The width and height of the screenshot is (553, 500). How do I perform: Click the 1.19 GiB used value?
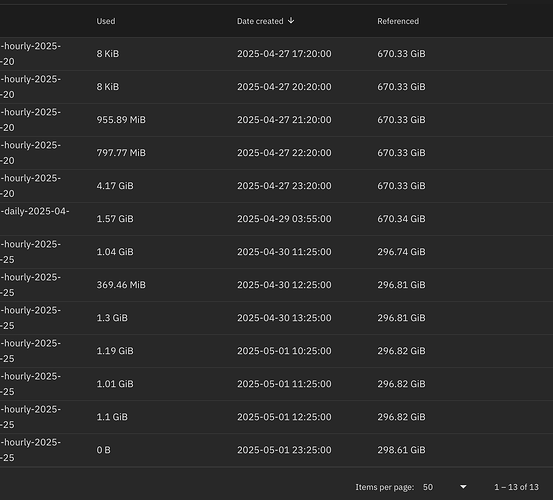coord(115,351)
